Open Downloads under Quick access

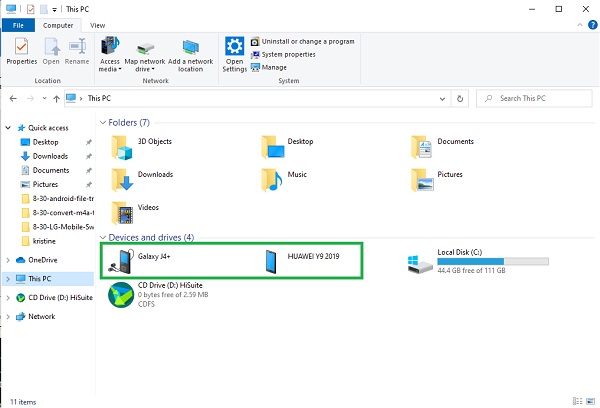click(x=50, y=156)
